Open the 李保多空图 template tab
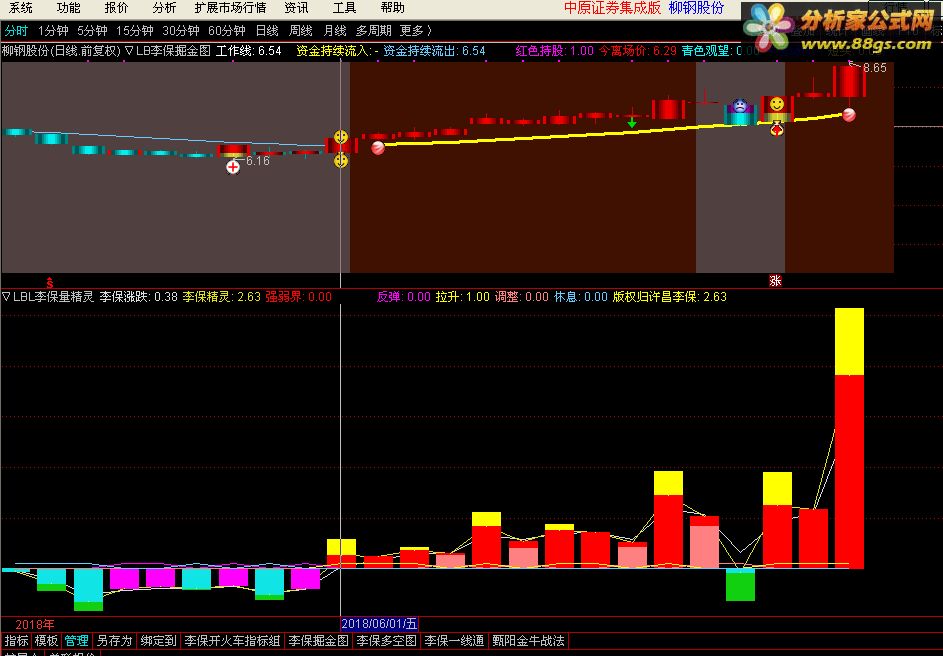Viewport: 943px width, 656px height. [x=386, y=641]
